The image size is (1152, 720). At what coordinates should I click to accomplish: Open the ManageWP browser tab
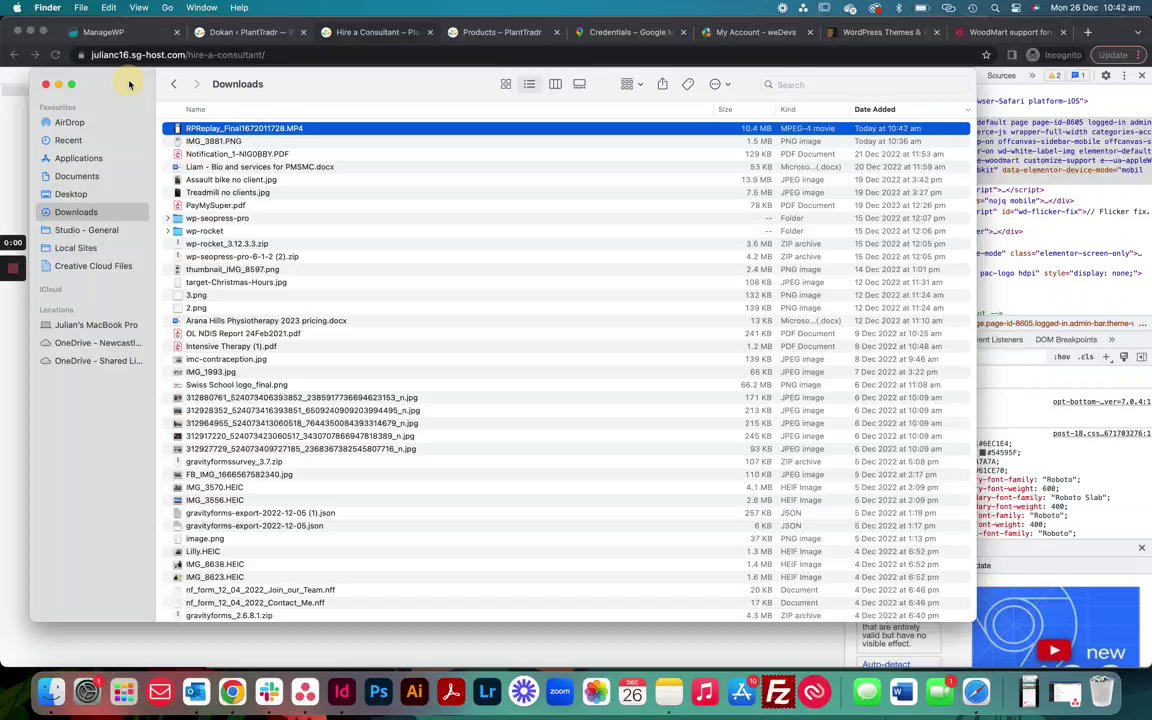[x=123, y=32]
